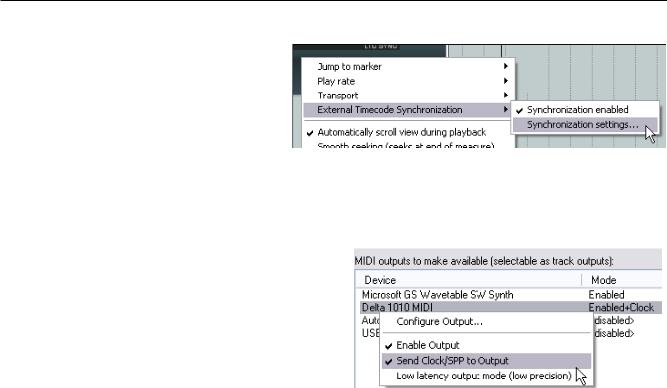The image size is (667, 388).
Task: Click the Mode column header
Action: (622, 280)
